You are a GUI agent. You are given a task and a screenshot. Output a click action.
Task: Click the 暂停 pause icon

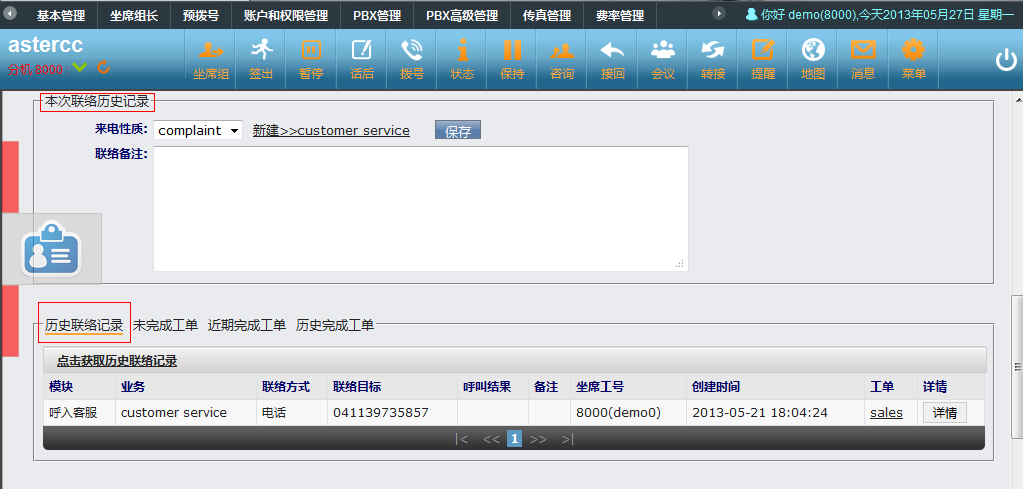311,59
